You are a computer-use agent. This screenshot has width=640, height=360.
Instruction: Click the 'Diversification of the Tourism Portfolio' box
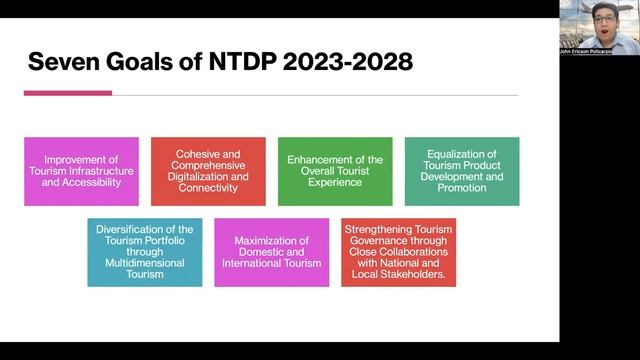click(144, 252)
